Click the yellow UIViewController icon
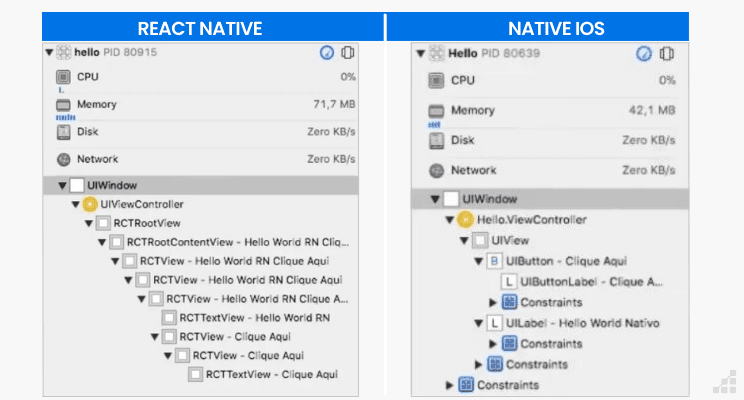The height and width of the screenshot is (400, 744). [89, 204]
